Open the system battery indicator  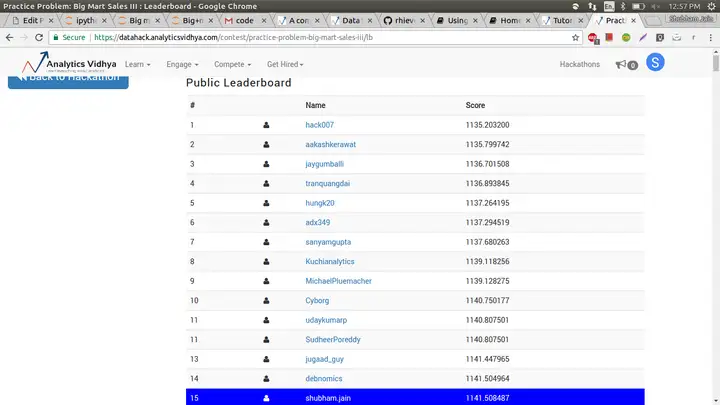[638, 6]
